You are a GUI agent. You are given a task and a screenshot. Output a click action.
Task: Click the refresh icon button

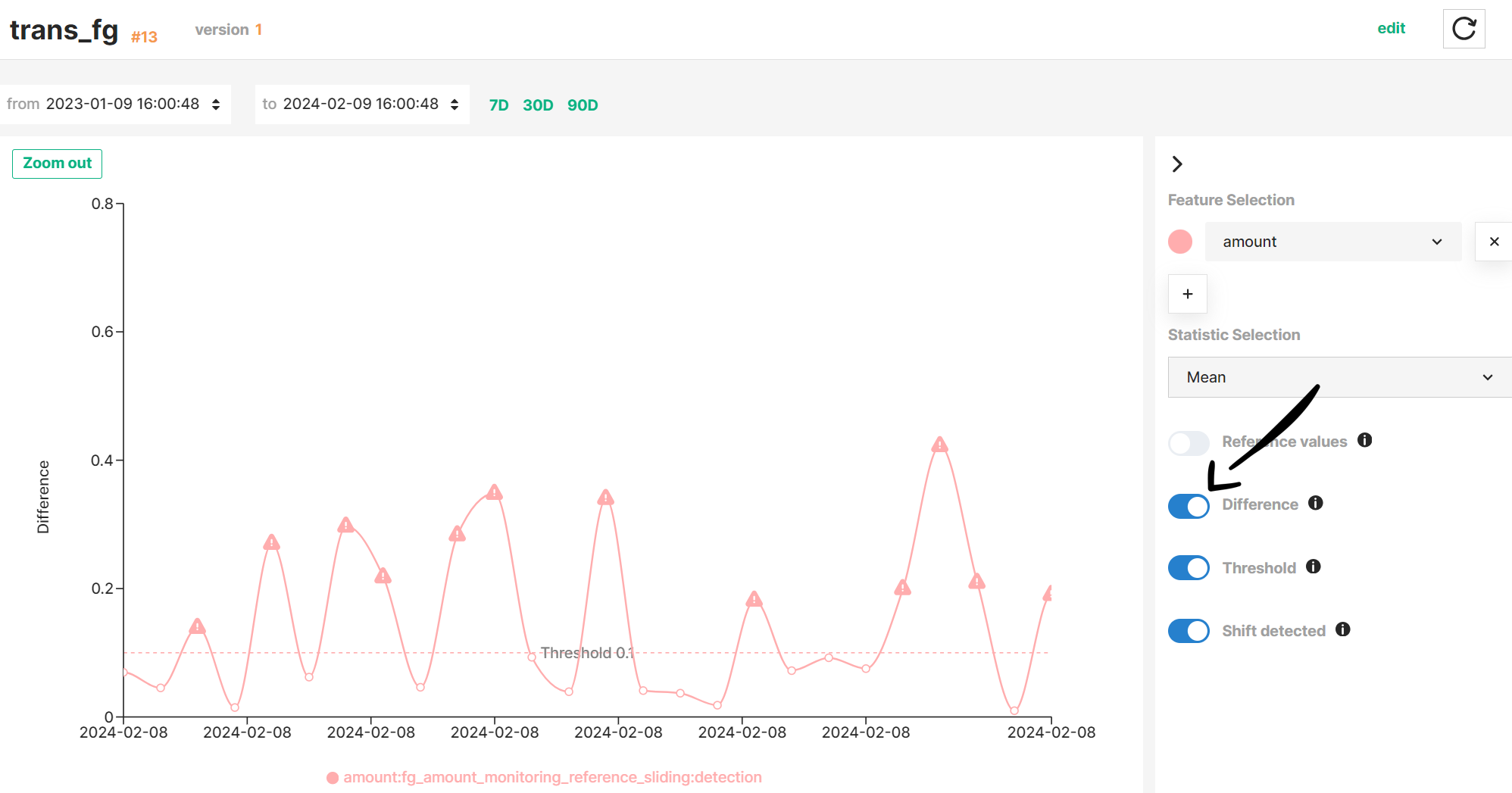(1464, 30)
